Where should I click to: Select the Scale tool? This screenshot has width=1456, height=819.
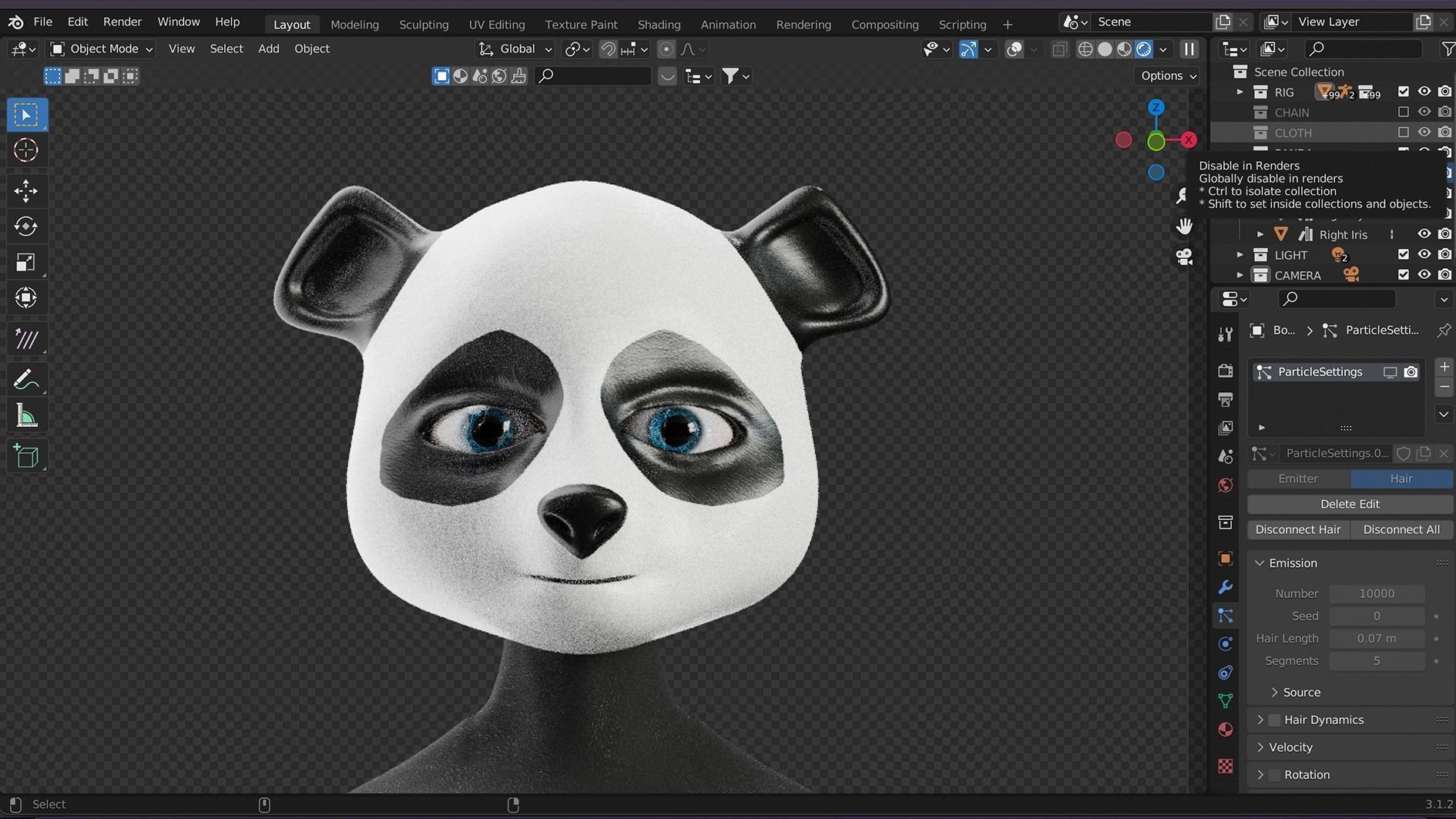(26, 262)
